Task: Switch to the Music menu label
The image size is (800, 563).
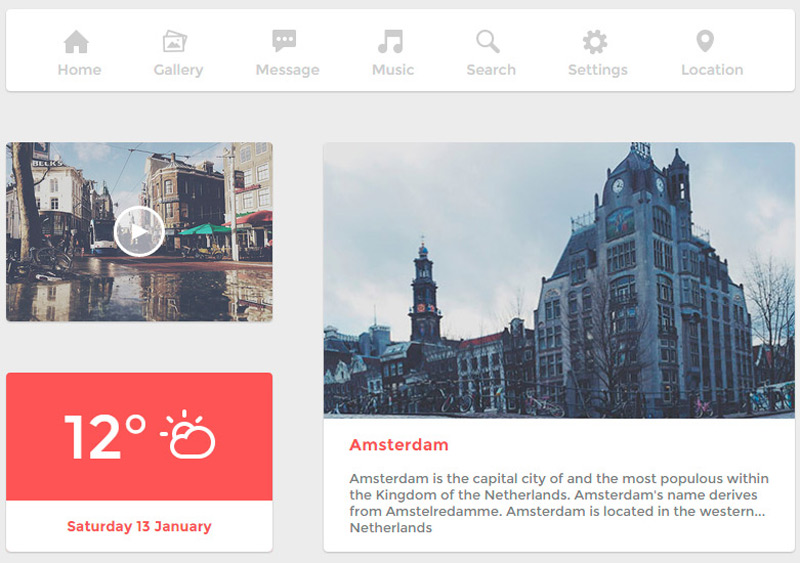Action: (393, 69)
